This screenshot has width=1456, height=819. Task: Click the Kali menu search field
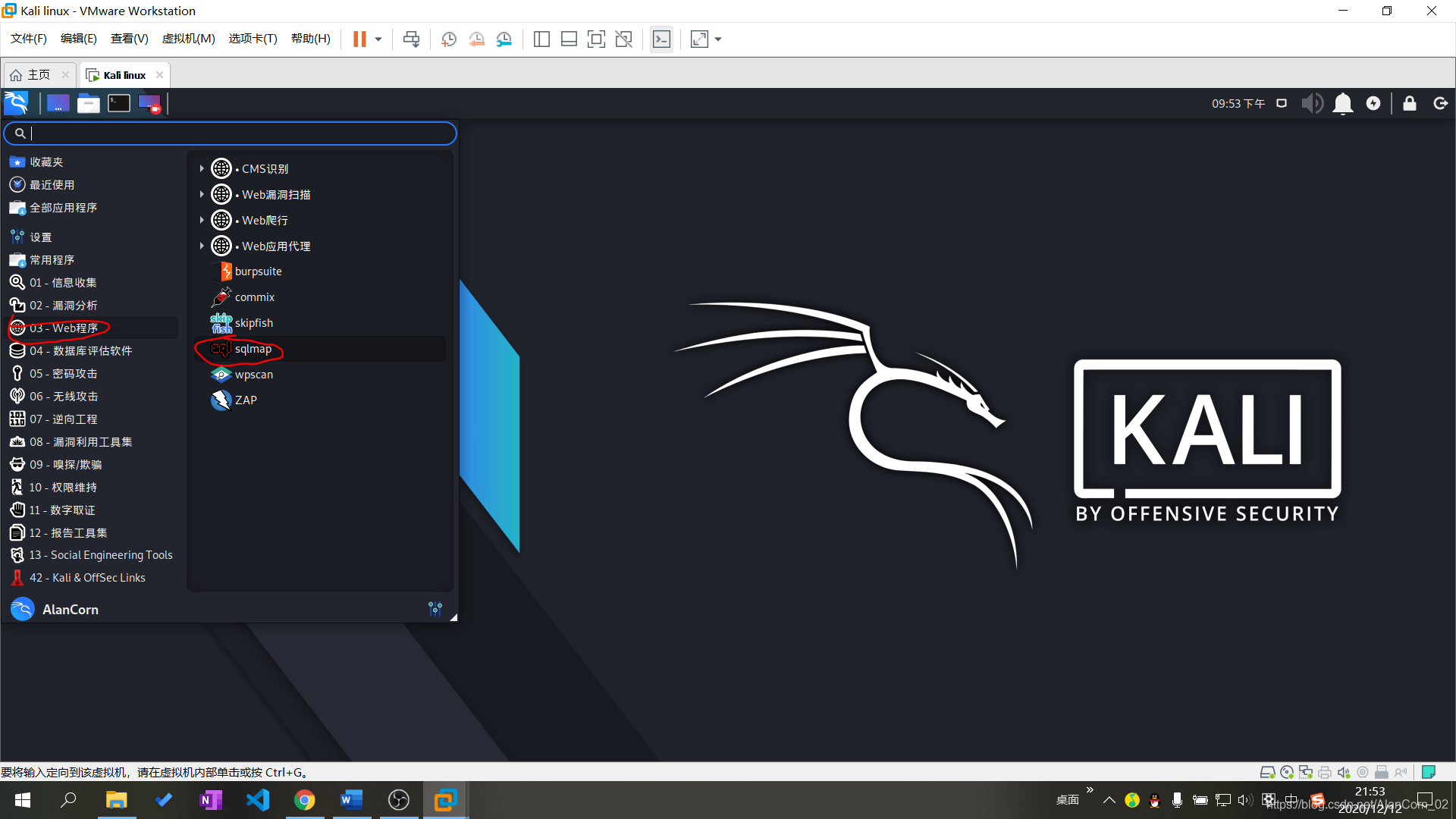(231, 133)
